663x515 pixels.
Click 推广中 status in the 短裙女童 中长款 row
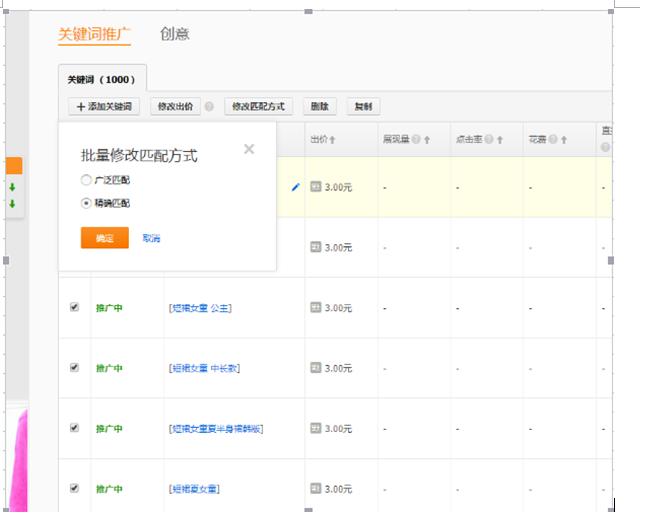tap(109, 369)
